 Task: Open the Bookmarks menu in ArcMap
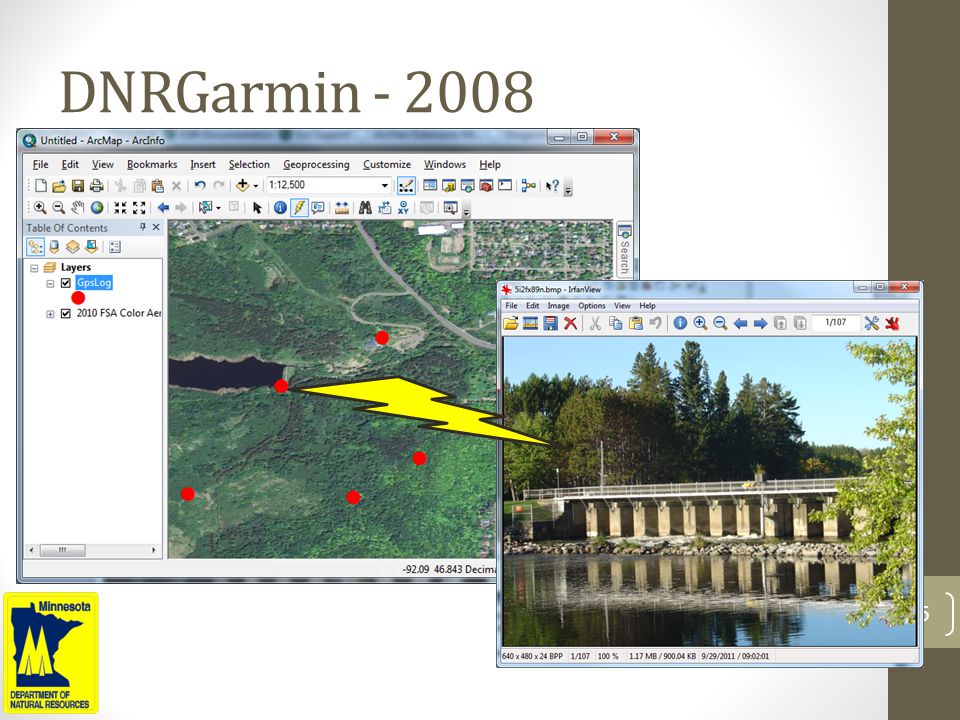152,164
